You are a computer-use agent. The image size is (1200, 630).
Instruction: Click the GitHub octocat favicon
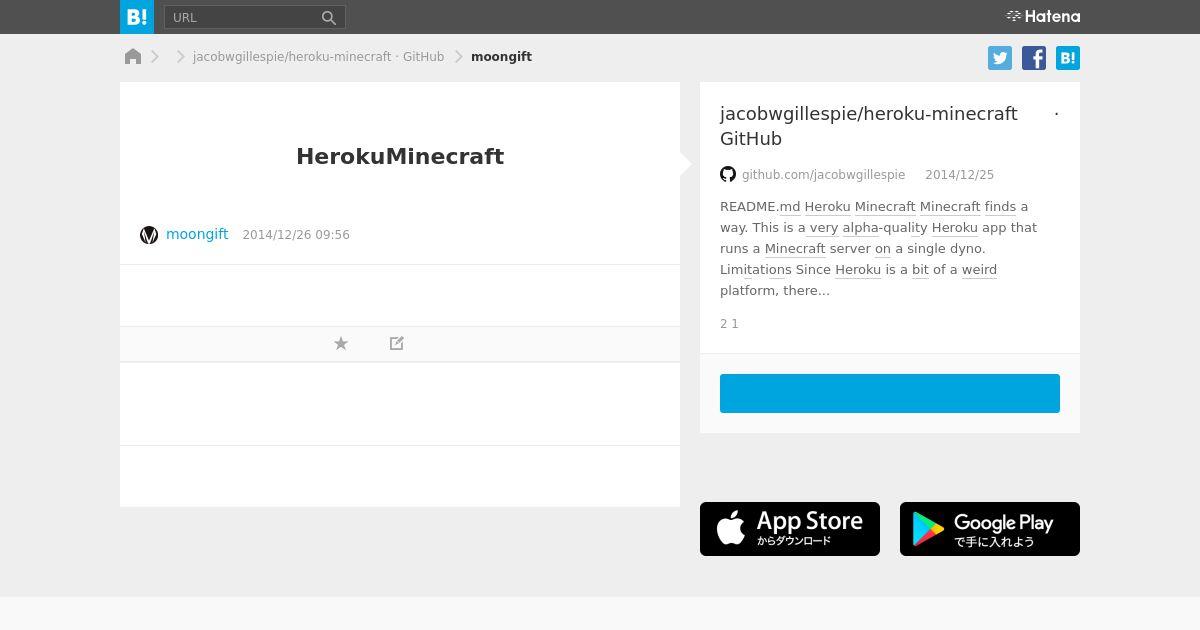click(728, 174)
